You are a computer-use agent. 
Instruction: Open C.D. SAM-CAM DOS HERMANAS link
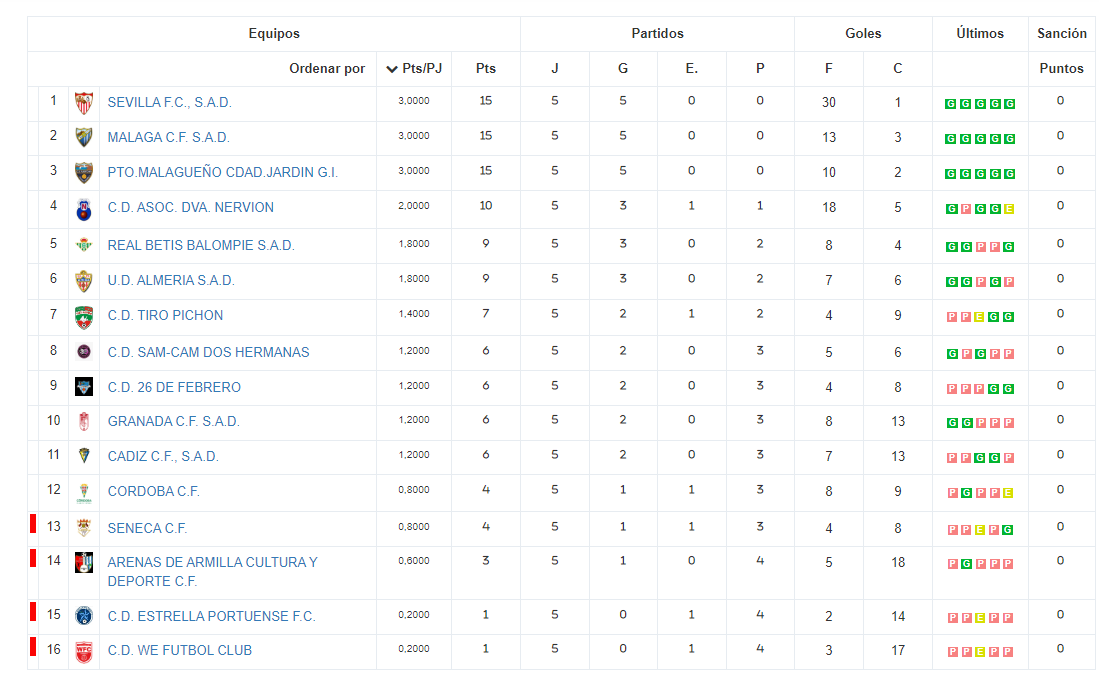(x=208, y=352)
